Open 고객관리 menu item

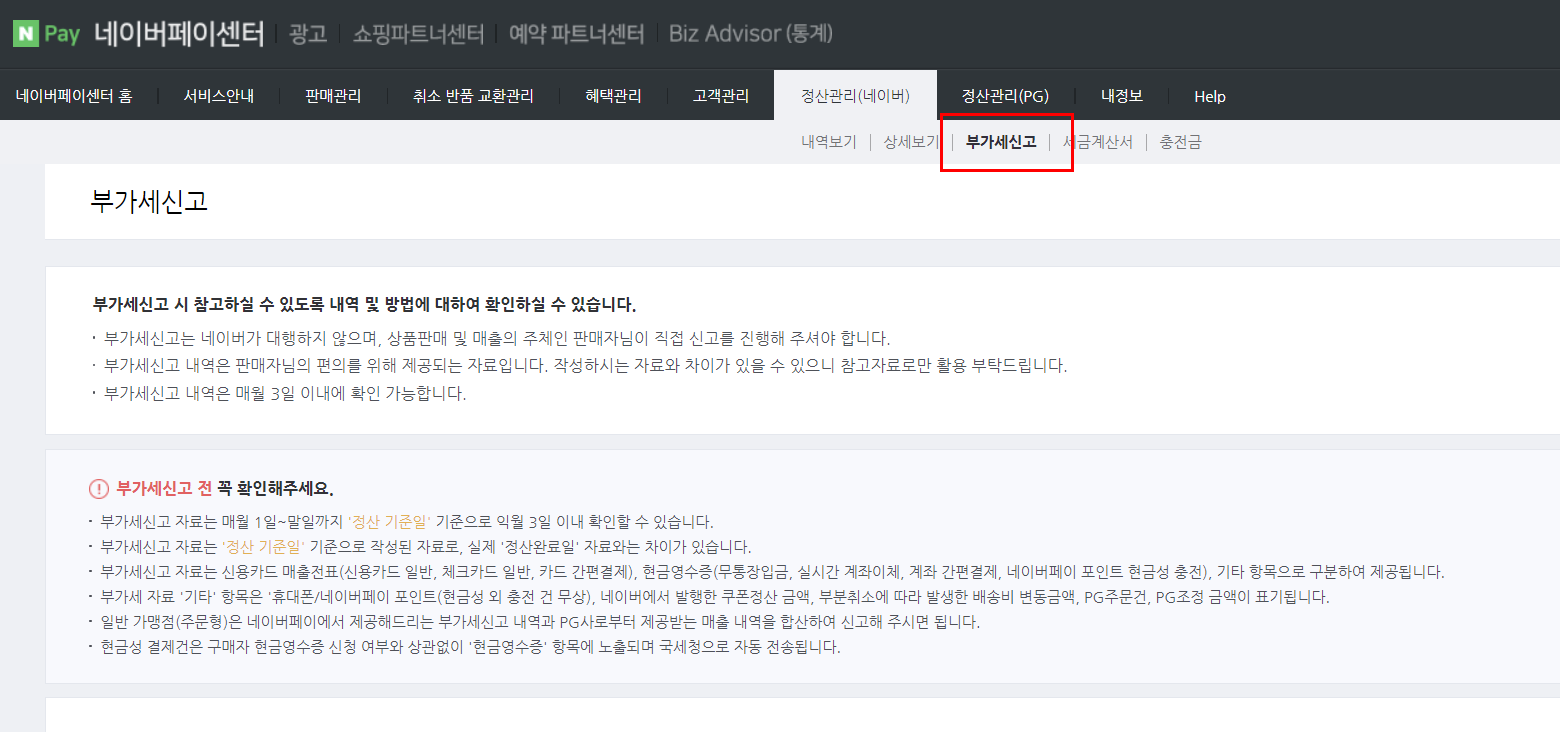click(721, 96)
